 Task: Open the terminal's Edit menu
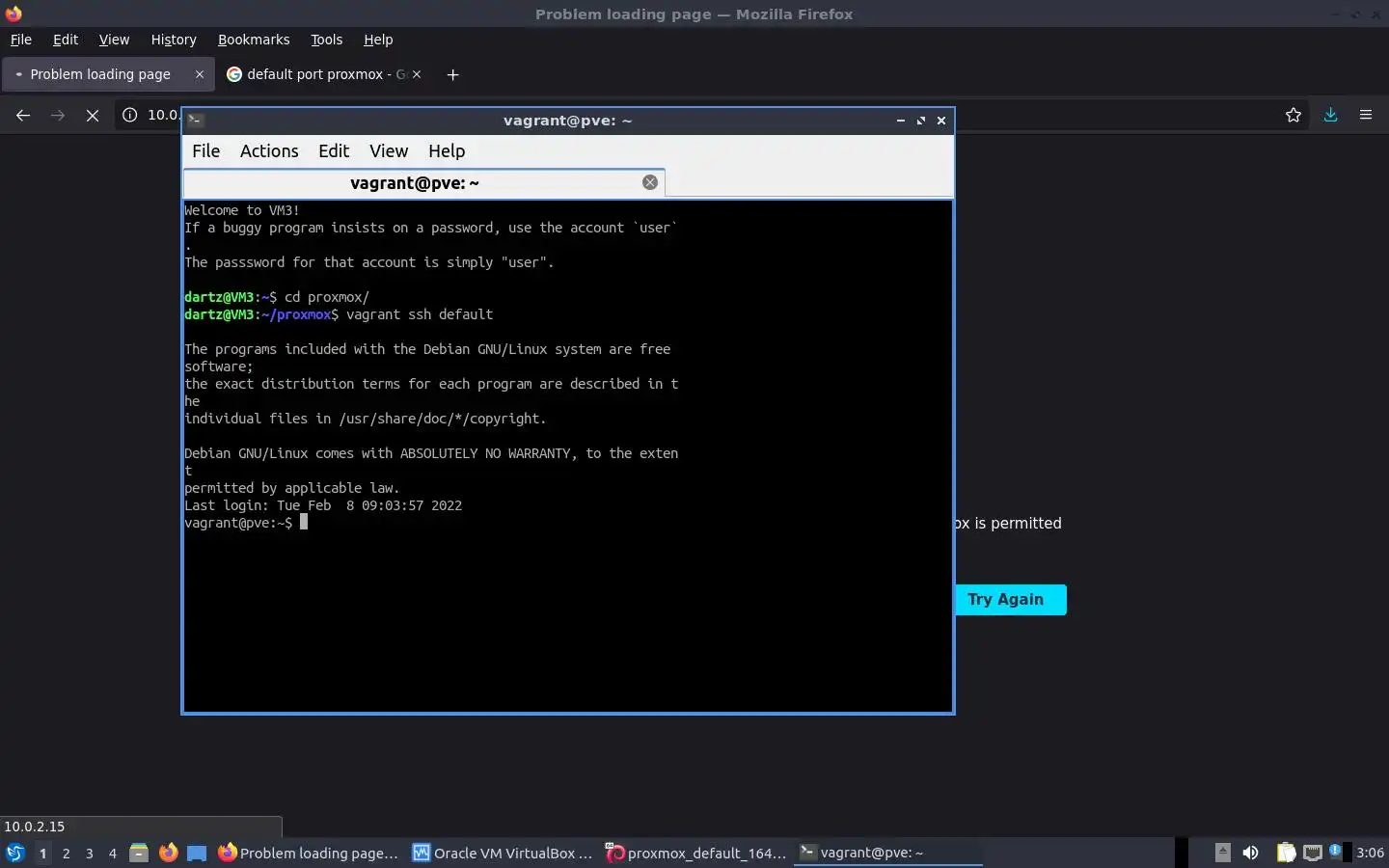[x=334, y=151]
